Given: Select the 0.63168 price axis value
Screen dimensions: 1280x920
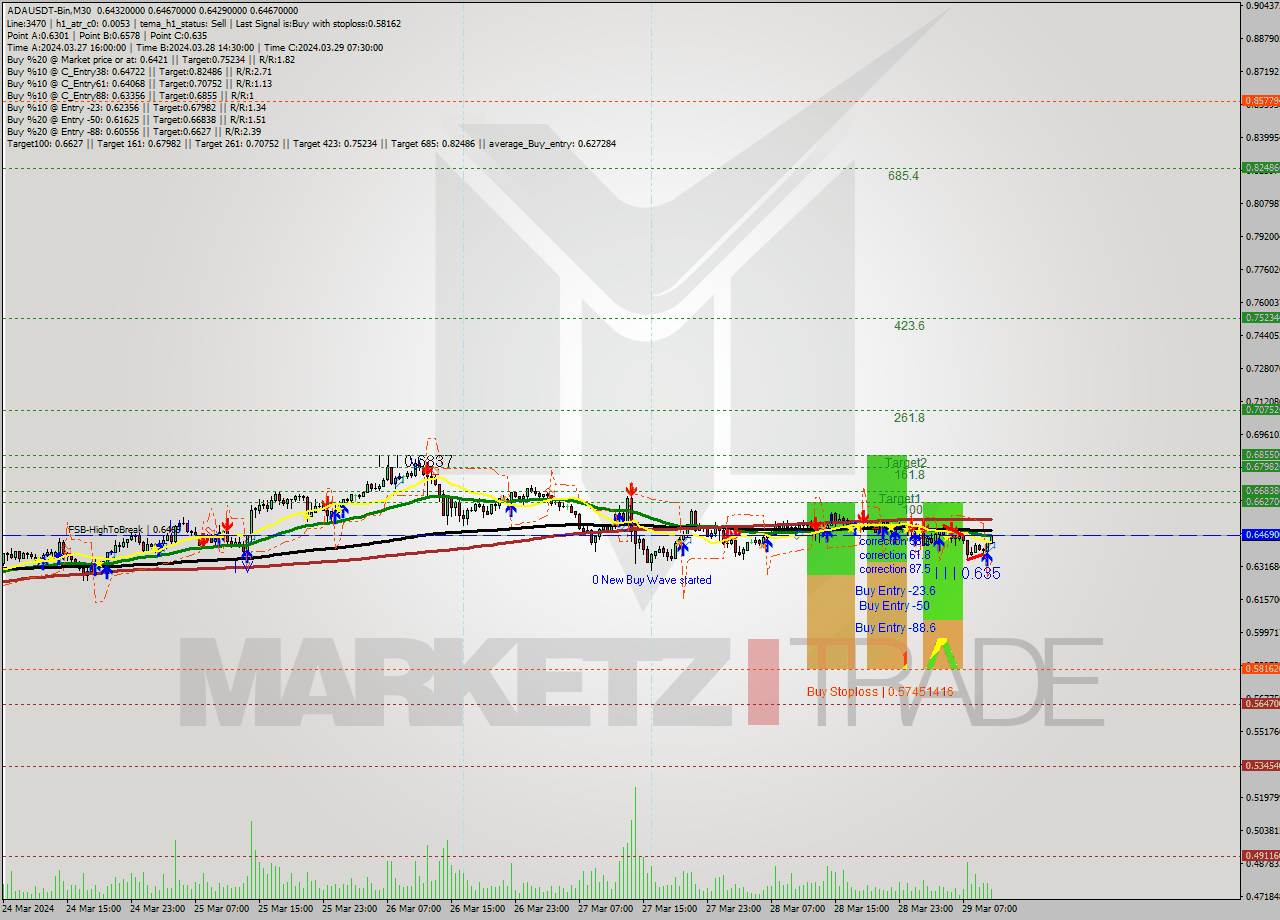Looking at the screenshot, I should coord(1261,567).
